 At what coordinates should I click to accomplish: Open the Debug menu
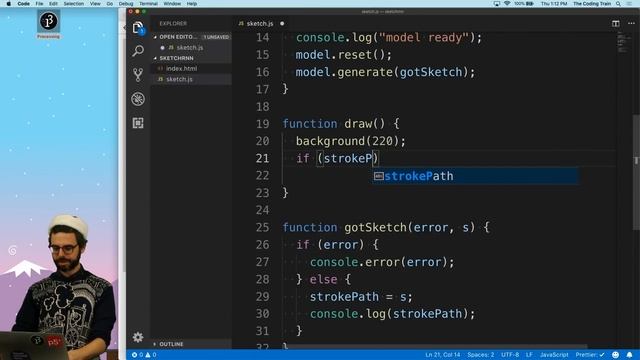click(x=126, y=4)
